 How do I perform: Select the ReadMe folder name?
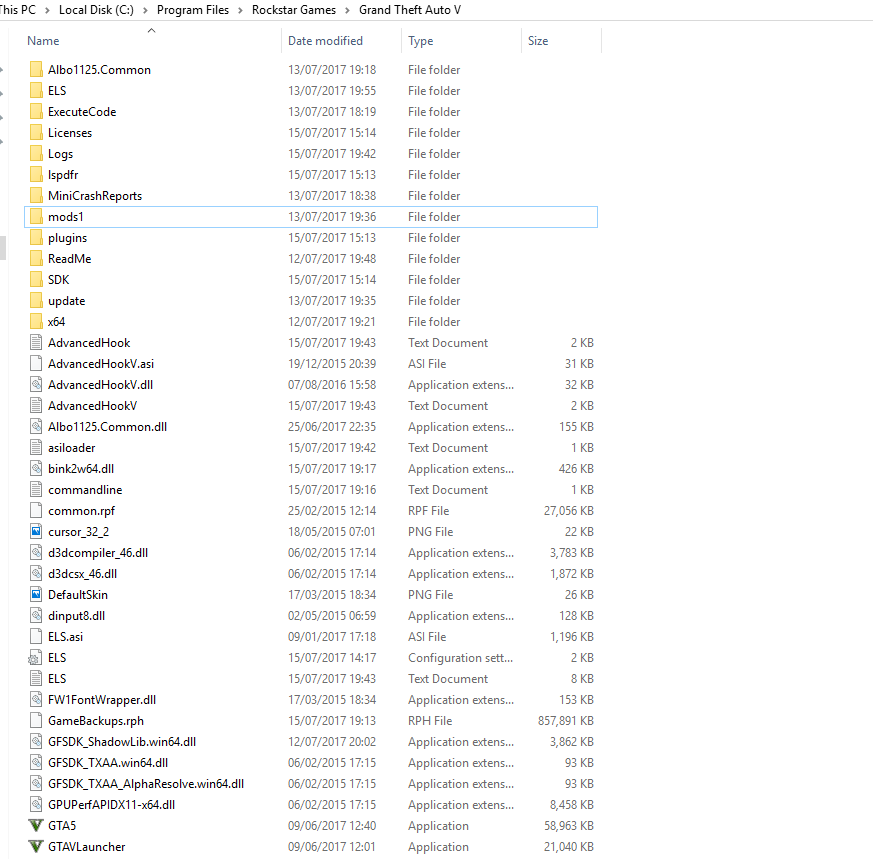click(x=70, y=259)
